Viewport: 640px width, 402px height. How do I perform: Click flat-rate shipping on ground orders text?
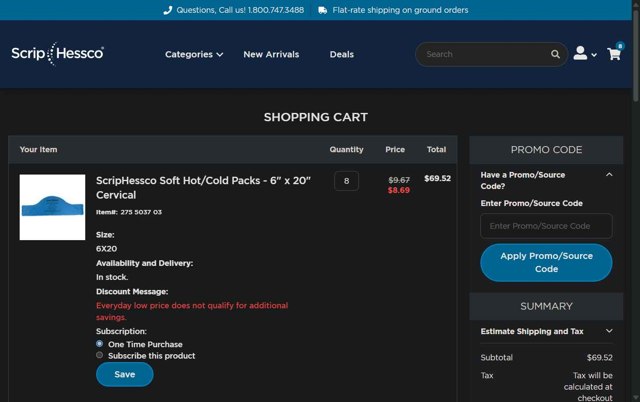point(400,10)
